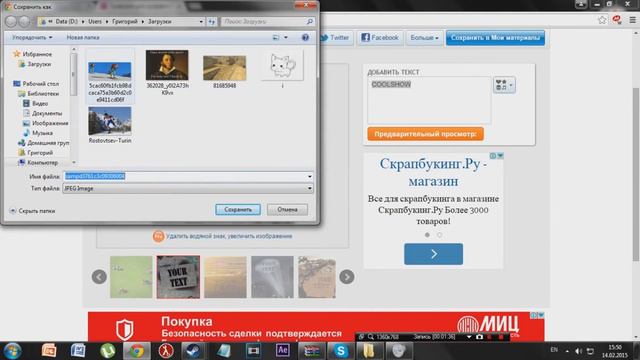Open uTorrent from the taskbar

pos(107,351)
